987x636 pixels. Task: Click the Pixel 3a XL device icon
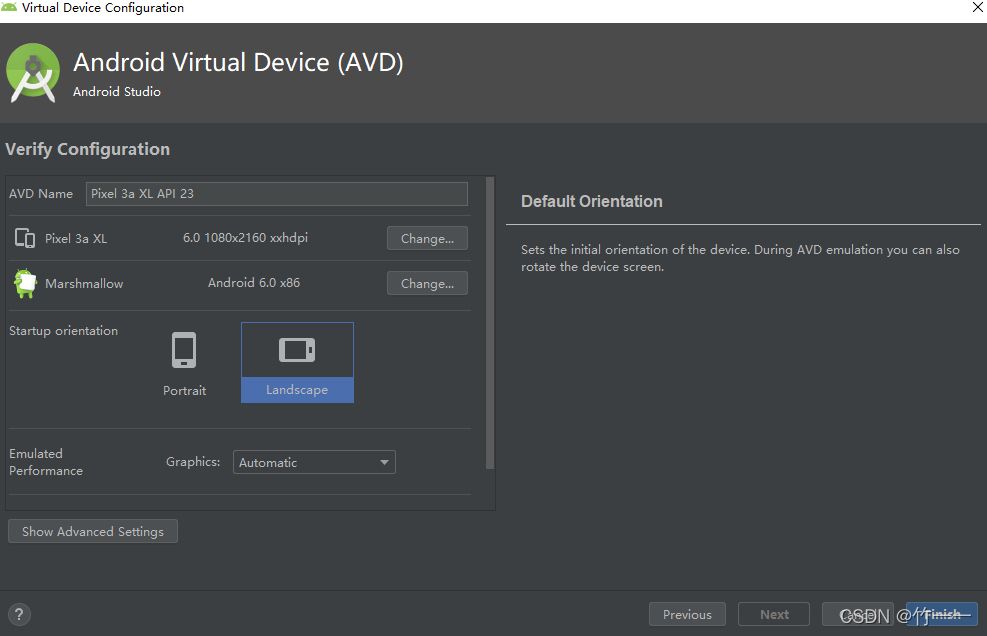(25, 238)
